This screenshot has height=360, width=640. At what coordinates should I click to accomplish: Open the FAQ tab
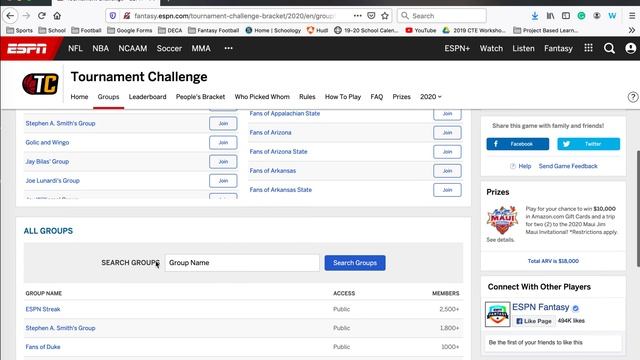[x=377, y=97]
